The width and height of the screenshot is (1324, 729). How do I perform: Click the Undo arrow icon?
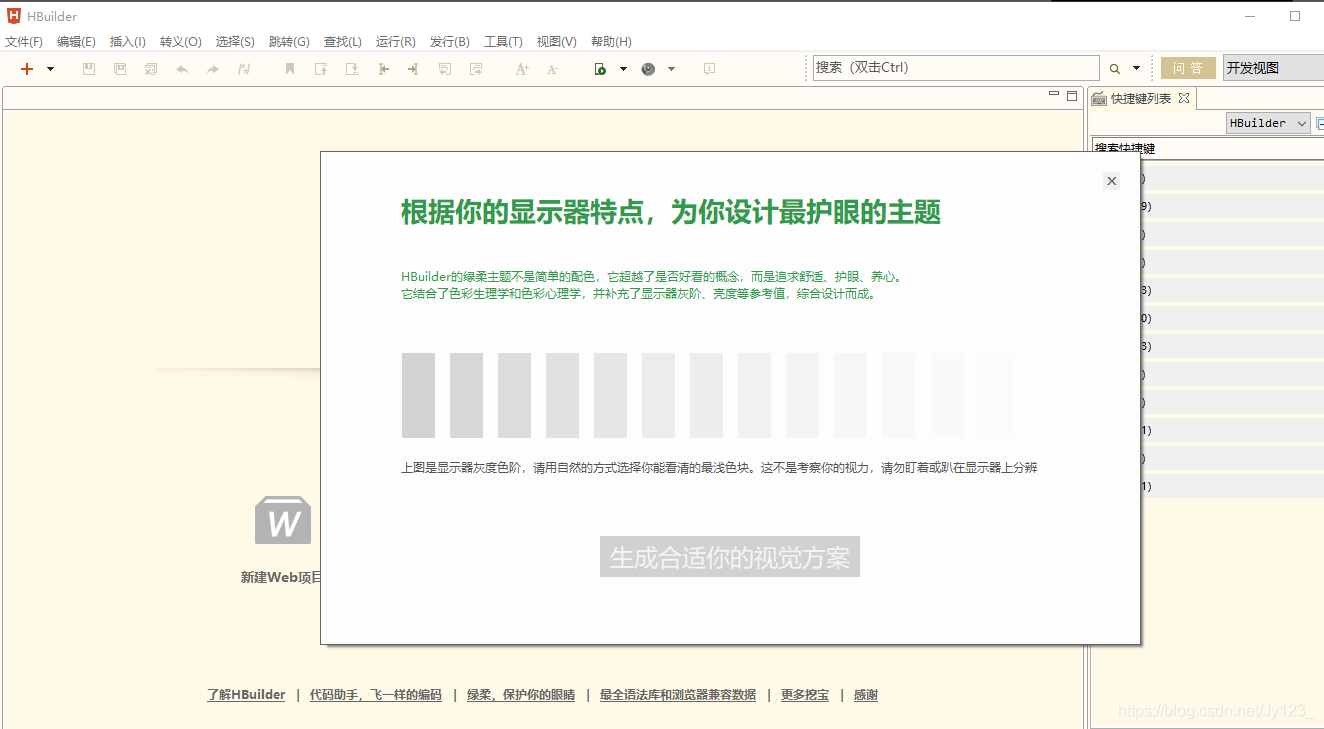tap(181, 68)
